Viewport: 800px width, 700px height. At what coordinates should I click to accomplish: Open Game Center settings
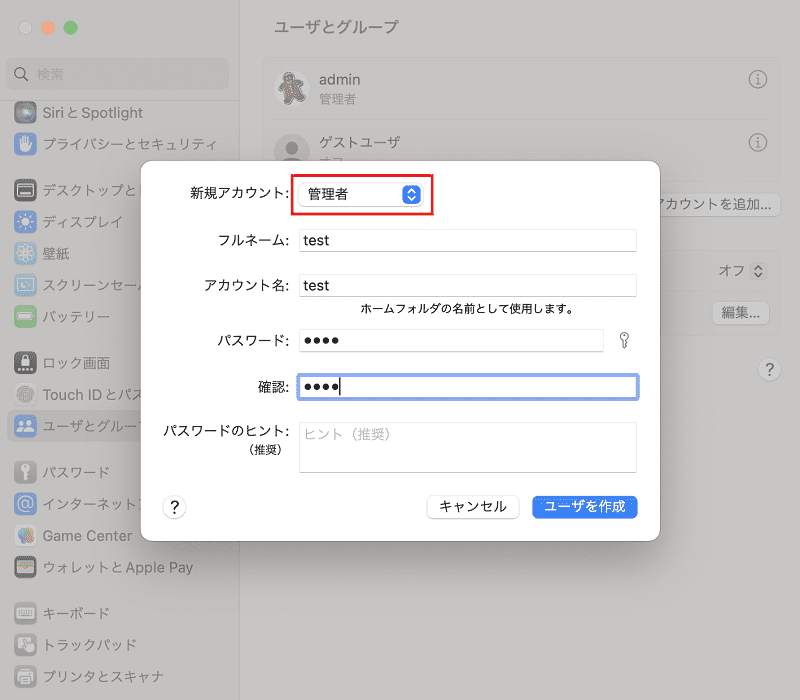73,536
